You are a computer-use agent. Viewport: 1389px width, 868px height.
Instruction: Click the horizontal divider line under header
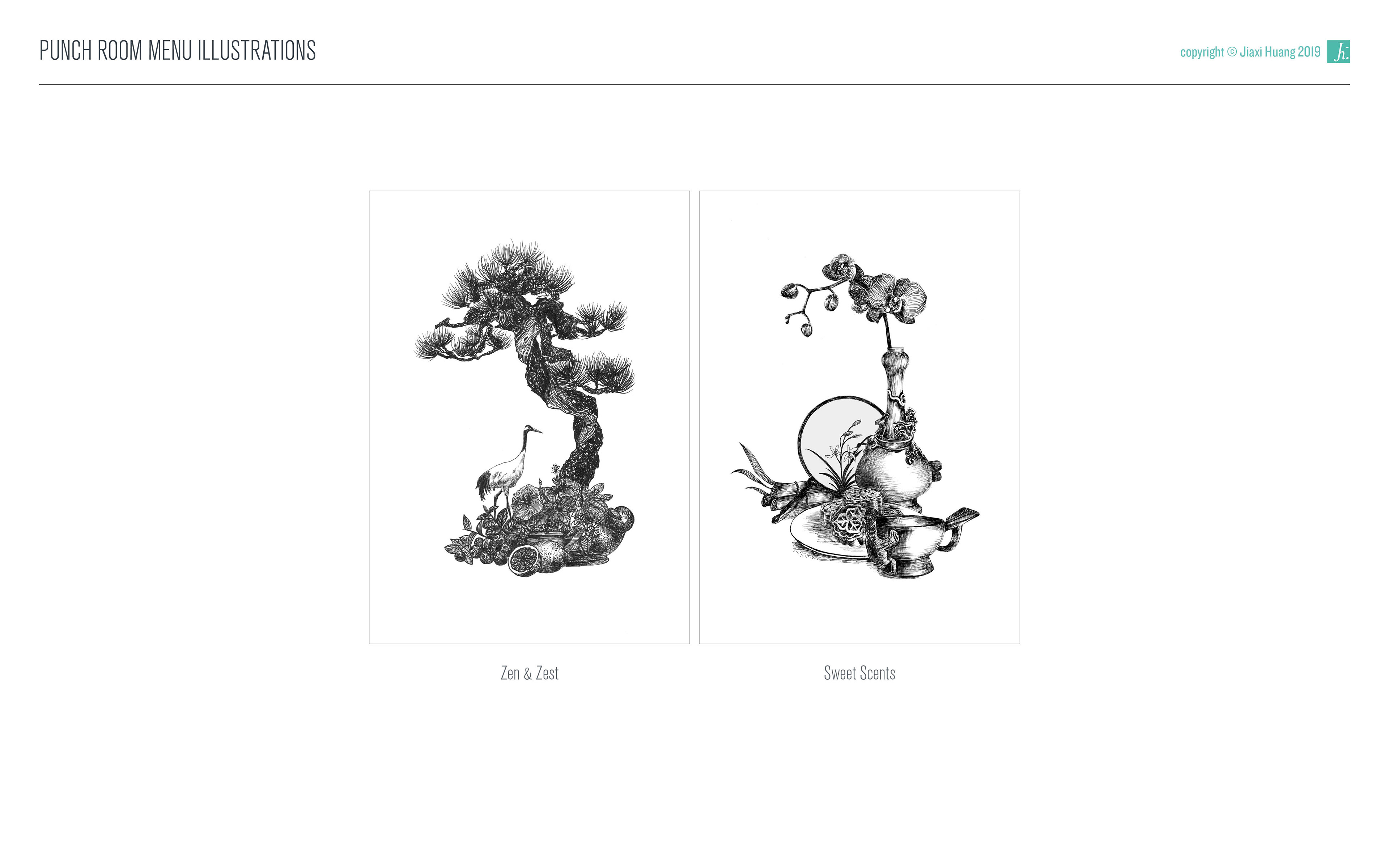pos(694,84)
